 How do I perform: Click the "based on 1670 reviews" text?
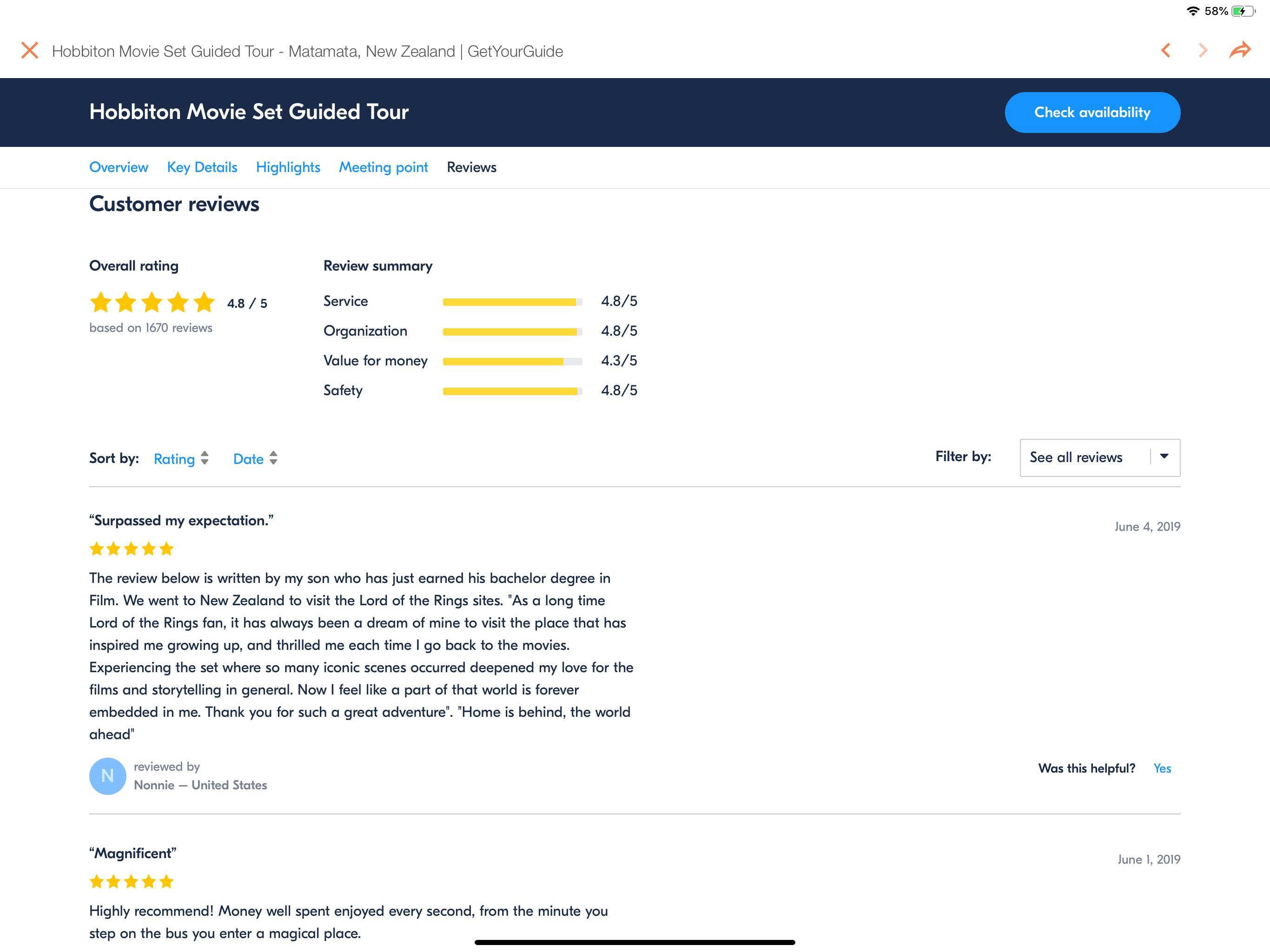click(x=151, y=327)
